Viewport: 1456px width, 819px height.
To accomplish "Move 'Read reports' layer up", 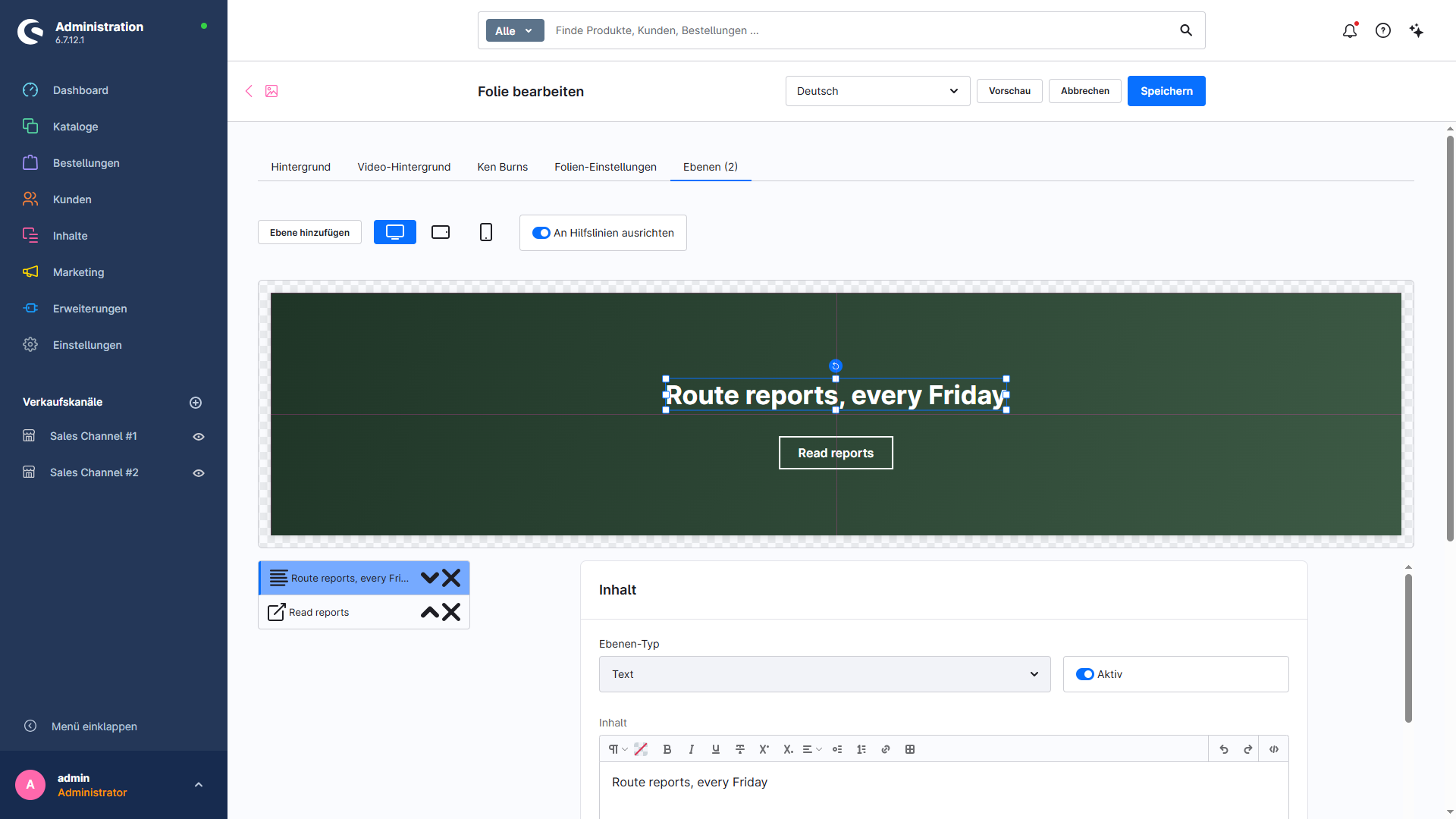I will pos(430,612).
